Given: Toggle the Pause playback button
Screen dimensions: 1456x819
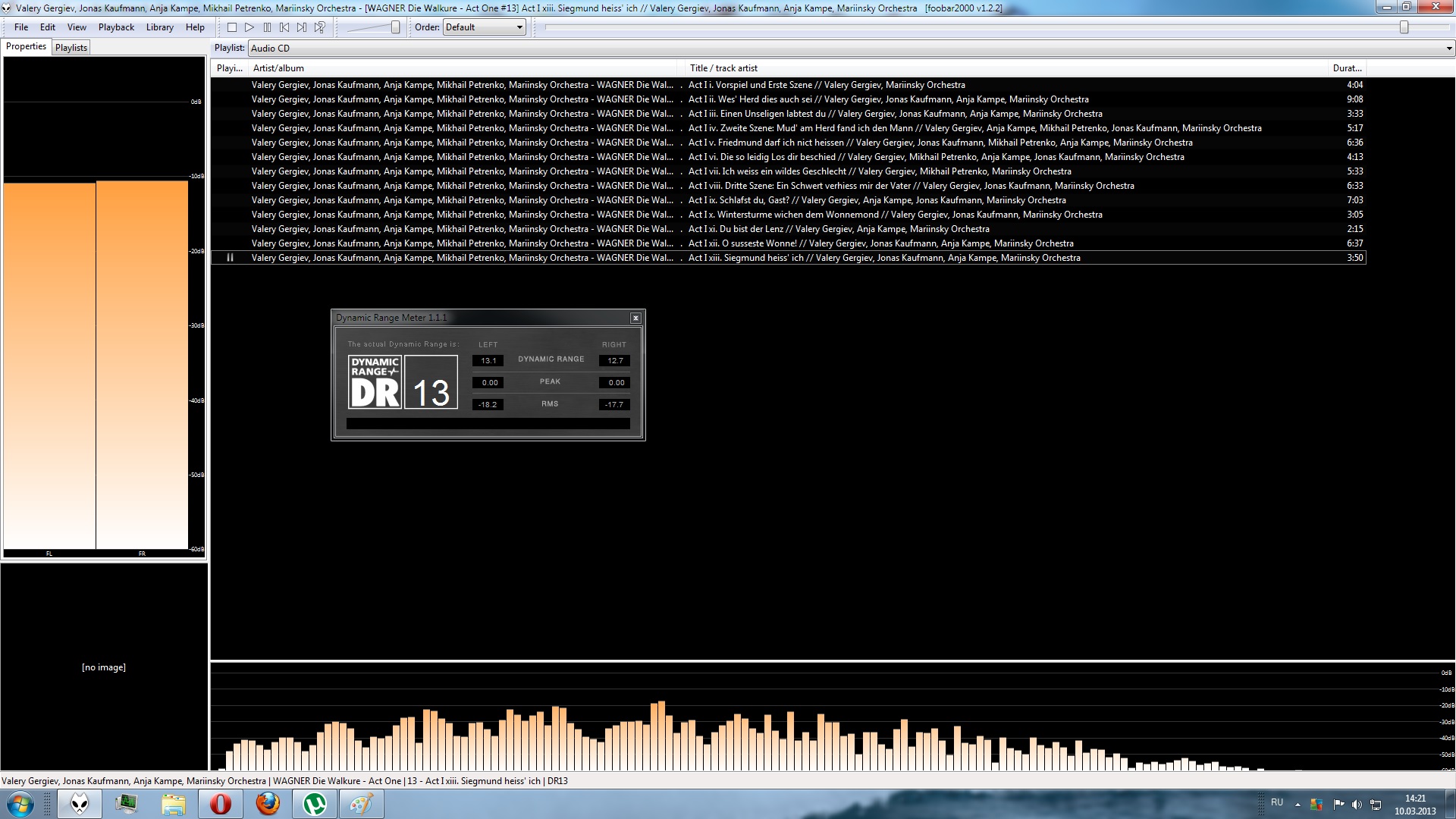Looking at the screenshot, I should [267, 27].
